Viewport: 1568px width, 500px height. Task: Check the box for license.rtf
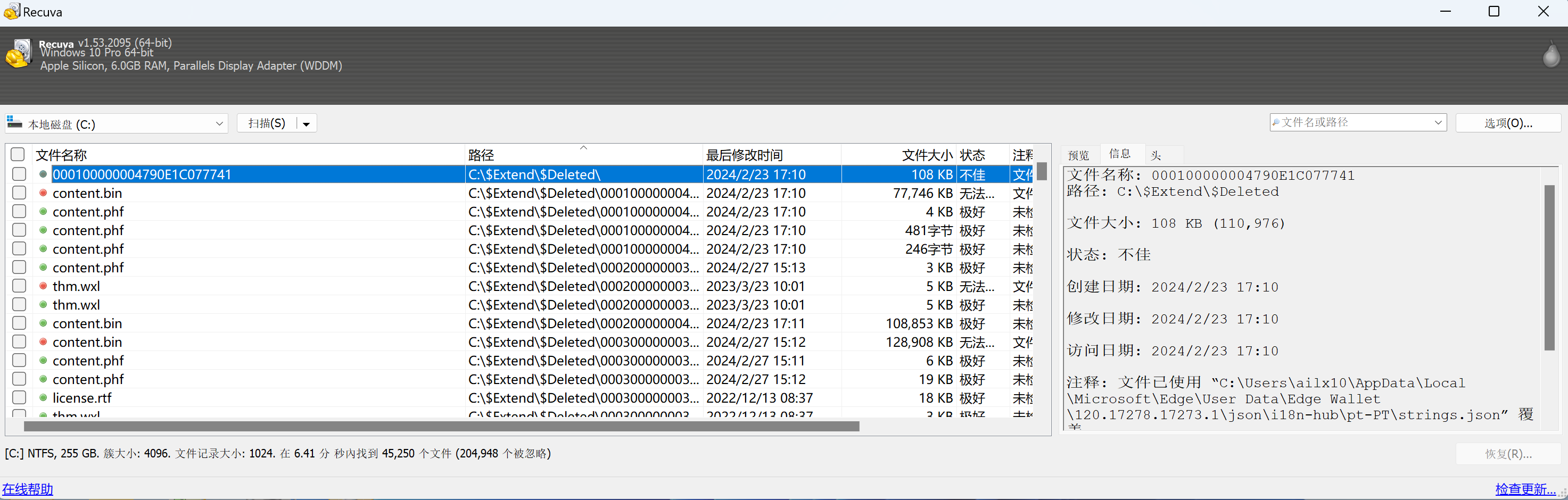coord(20,398)
